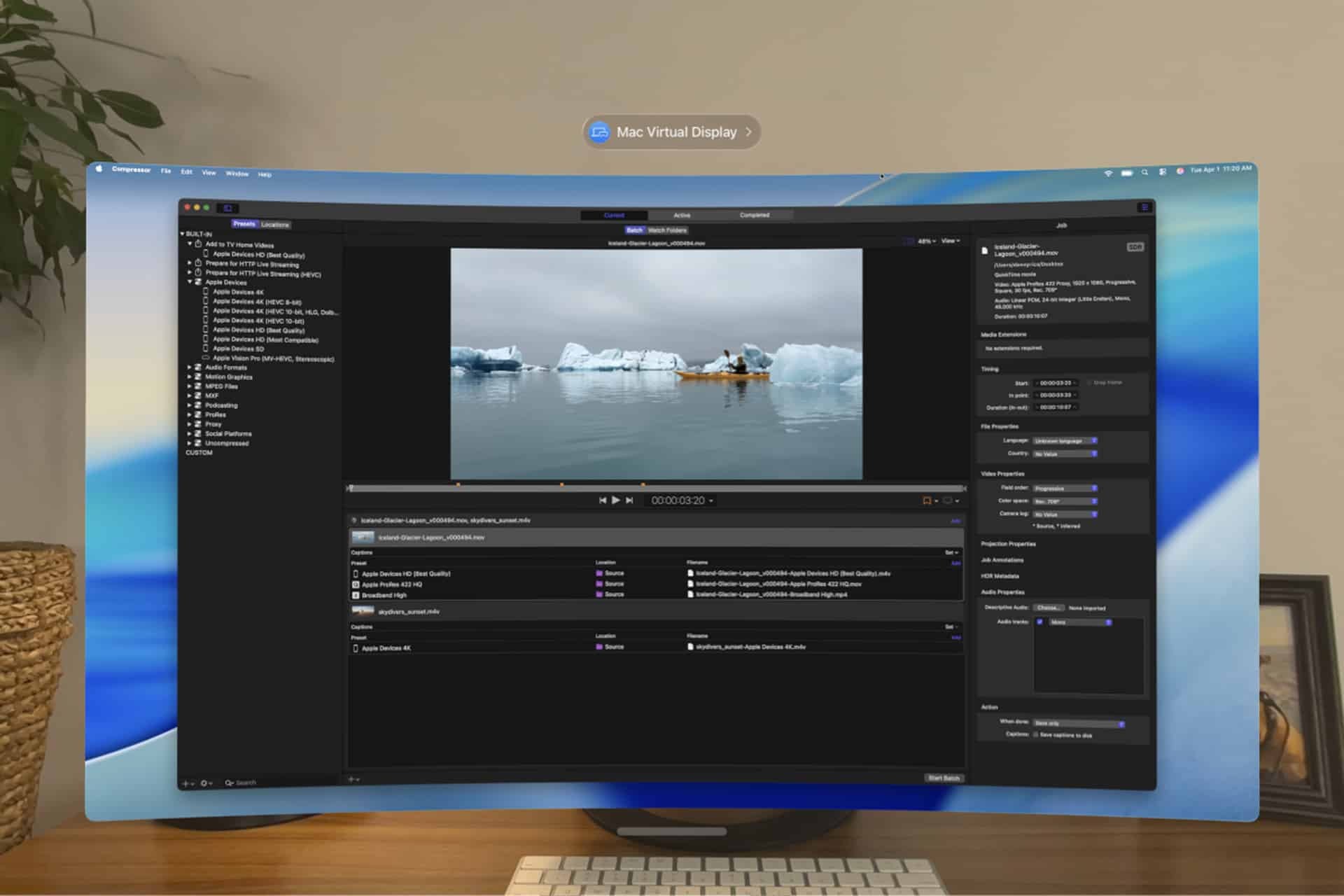Open the 48% zoom level dropdown
The image size is (1344, 896).
tap(927, 241)
